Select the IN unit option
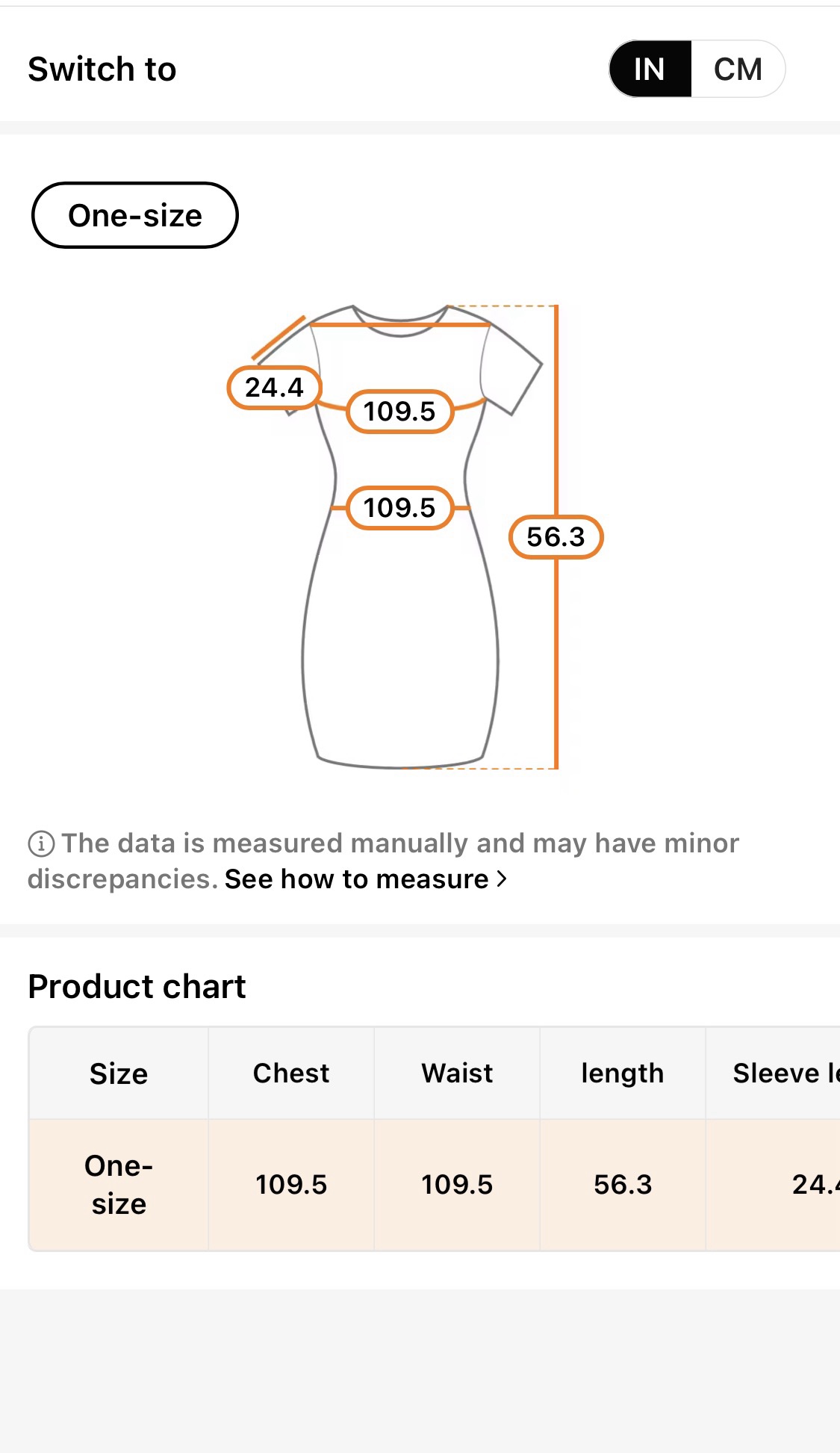Screen dimensions: 840x1453 [x=650, y=69]
